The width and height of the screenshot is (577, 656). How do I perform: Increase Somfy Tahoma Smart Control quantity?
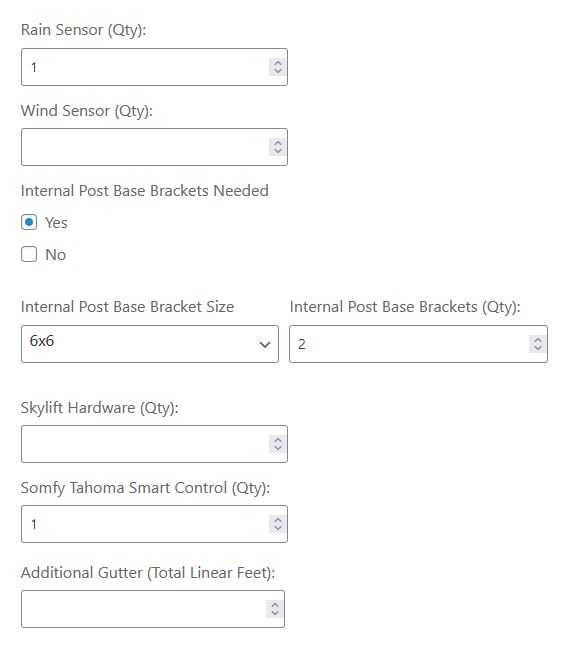(278, 519)
